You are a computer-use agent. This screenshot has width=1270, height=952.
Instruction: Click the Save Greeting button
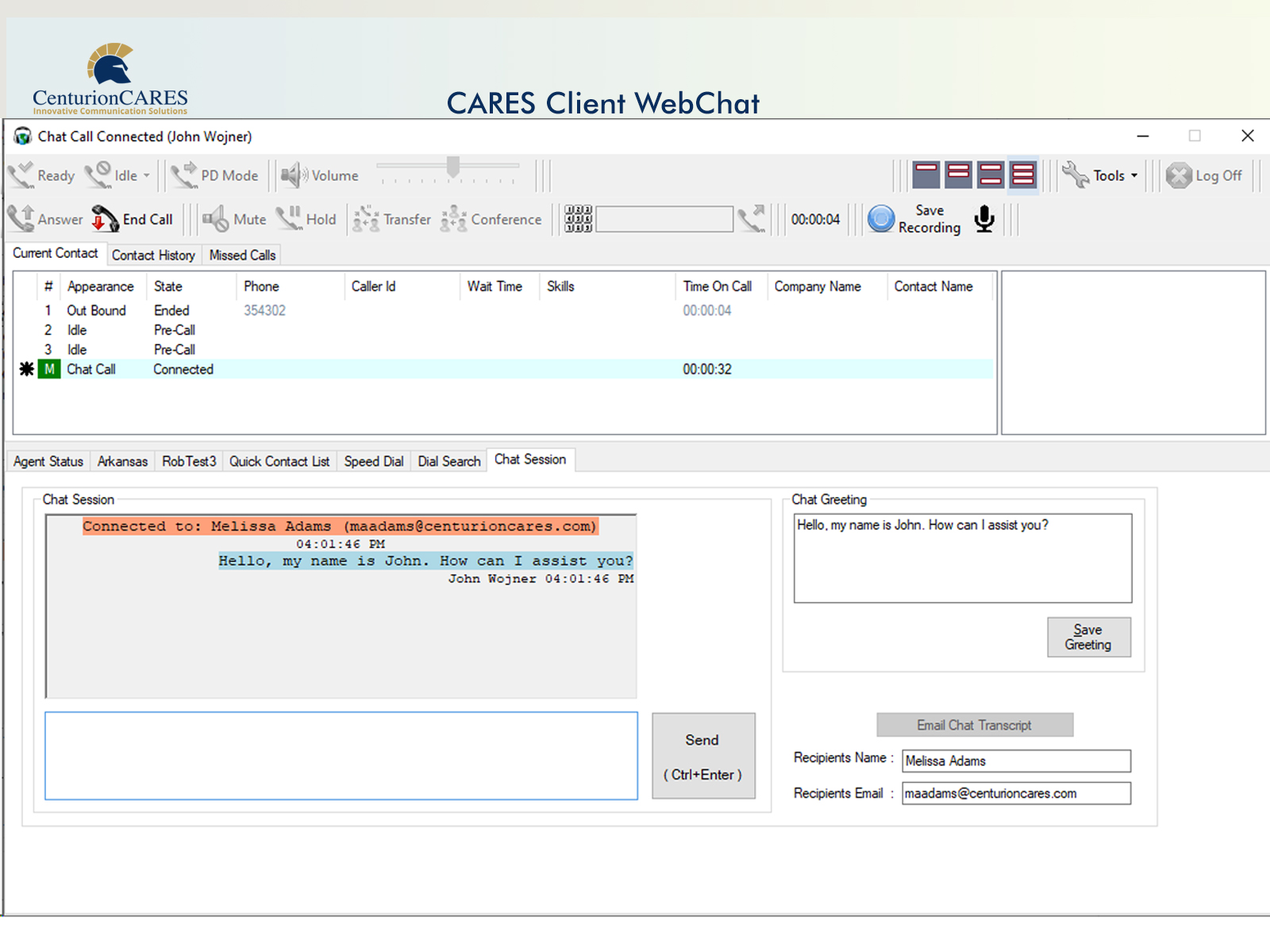pos(1089,637)
